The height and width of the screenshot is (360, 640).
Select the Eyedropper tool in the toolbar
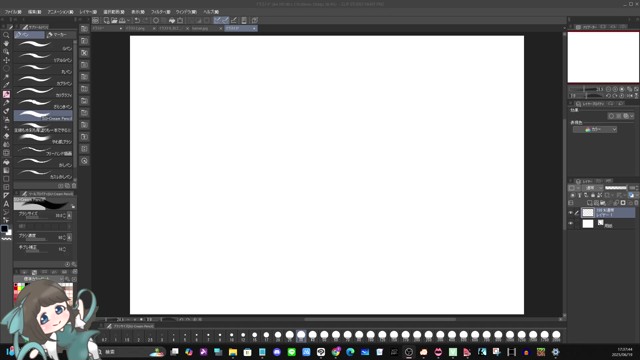point(6,85)
